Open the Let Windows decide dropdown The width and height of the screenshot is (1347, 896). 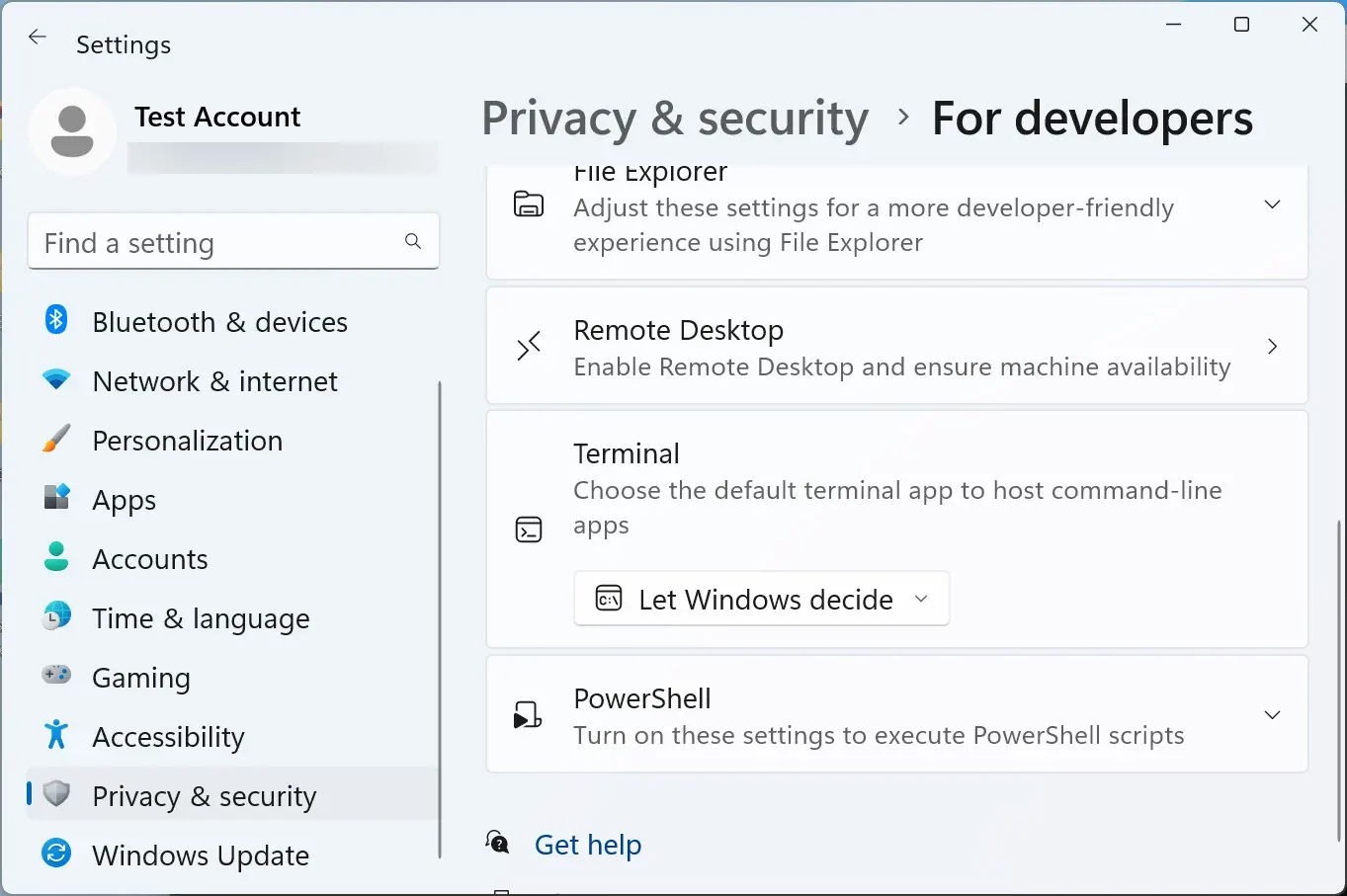(x=762, y=599)
